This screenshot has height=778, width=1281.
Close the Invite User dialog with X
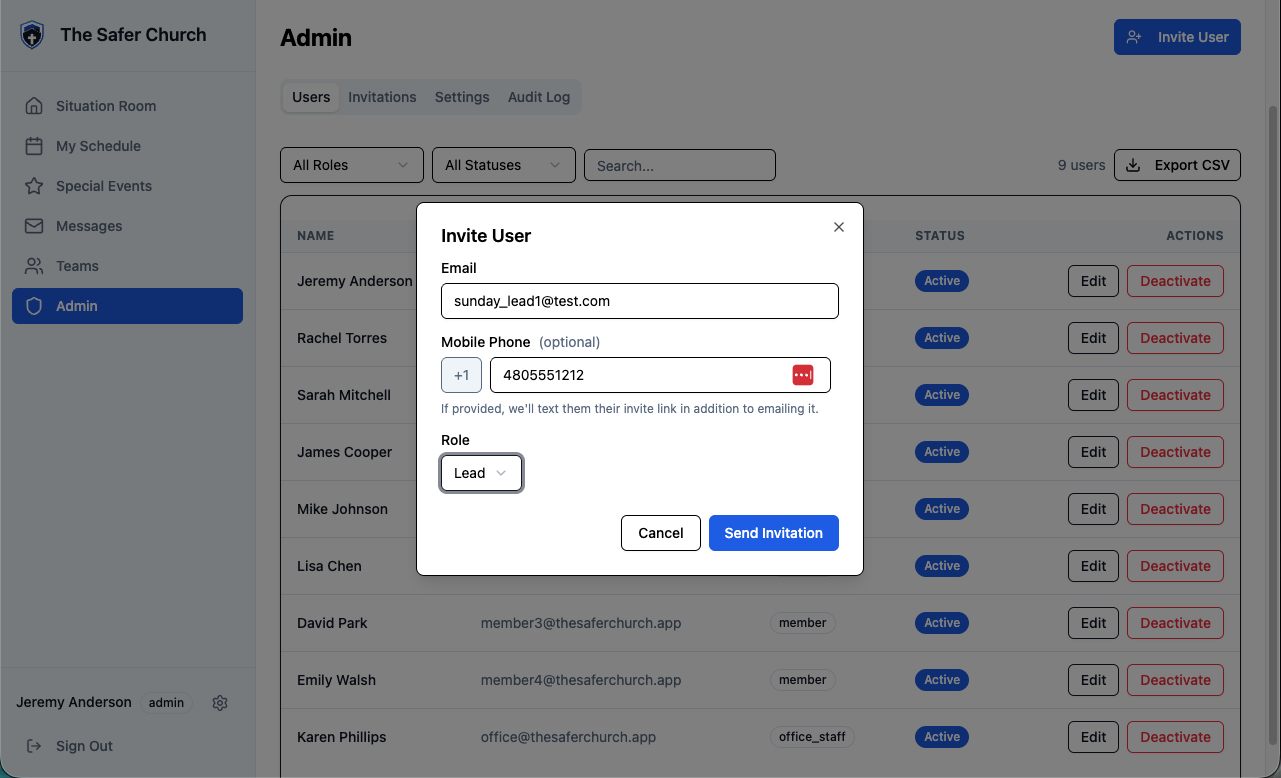[839, 227]
